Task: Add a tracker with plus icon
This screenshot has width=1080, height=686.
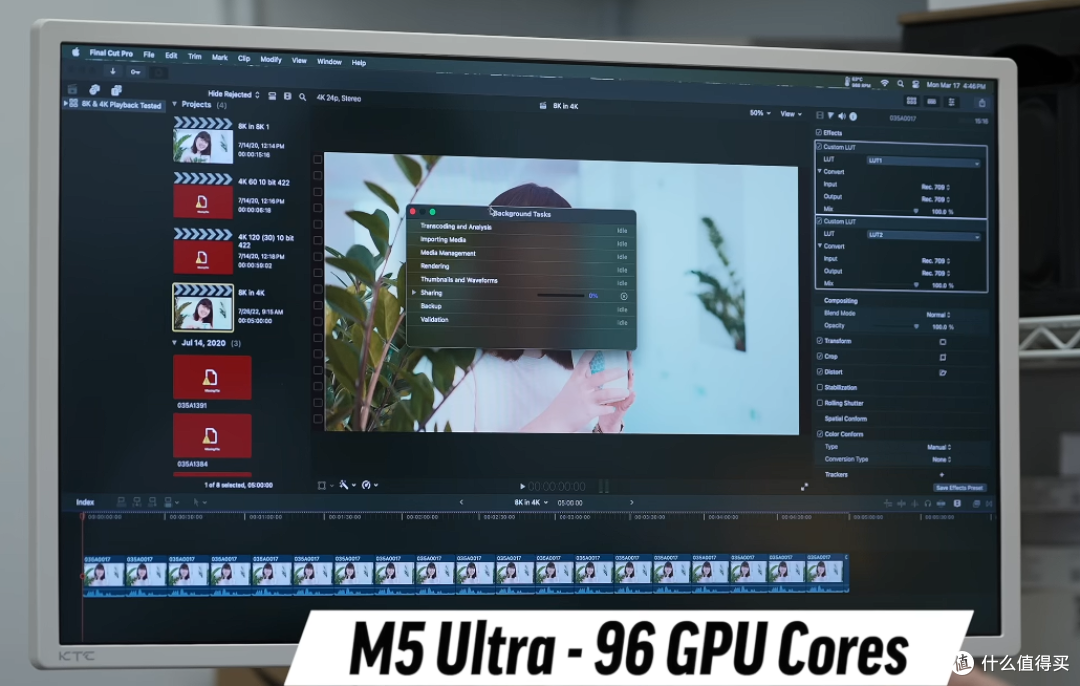Action: click(x=942, y=475)
